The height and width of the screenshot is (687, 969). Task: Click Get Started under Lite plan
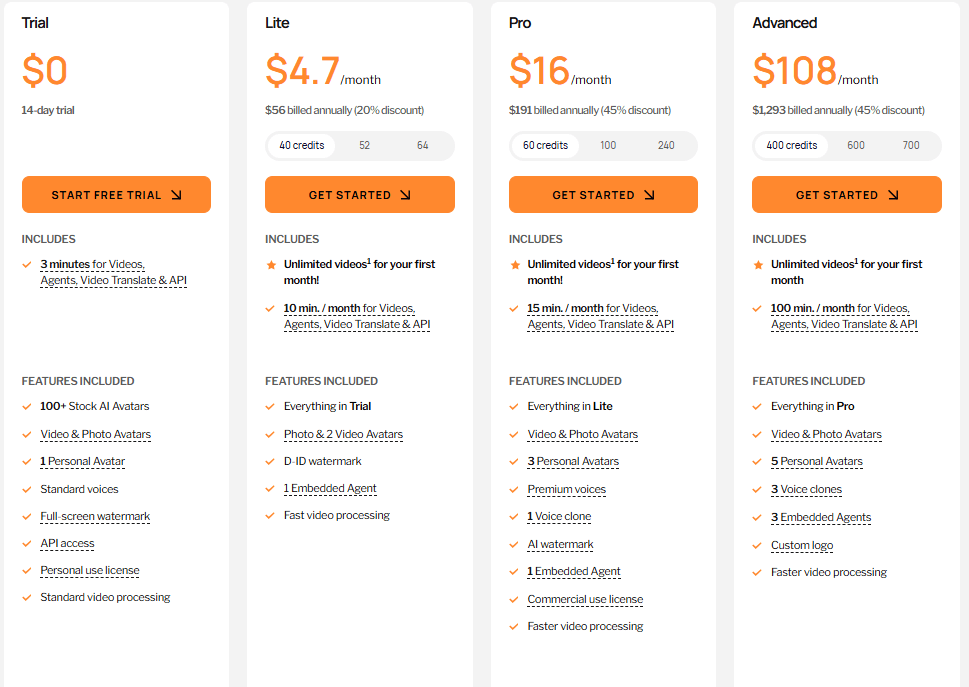[x=359, y=195]
